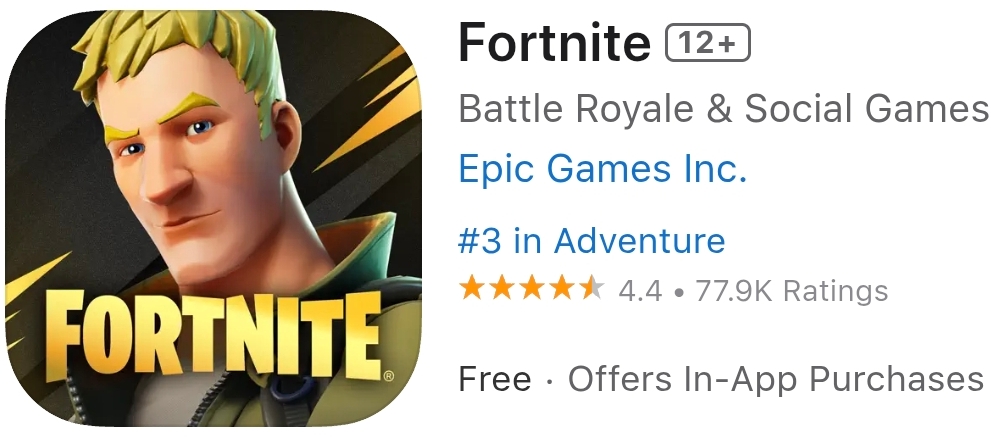Image resolution: width=1001 pixels, height=439 pixels.
Task: Select the first orange rating star
Action: tap(472, 288)
